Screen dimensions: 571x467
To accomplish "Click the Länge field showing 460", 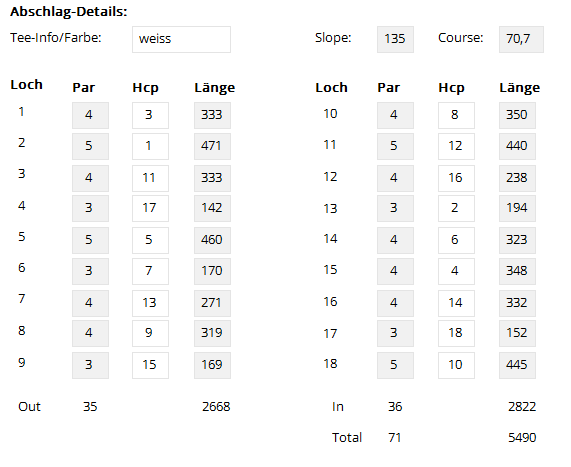I will [x=212, y=240].
